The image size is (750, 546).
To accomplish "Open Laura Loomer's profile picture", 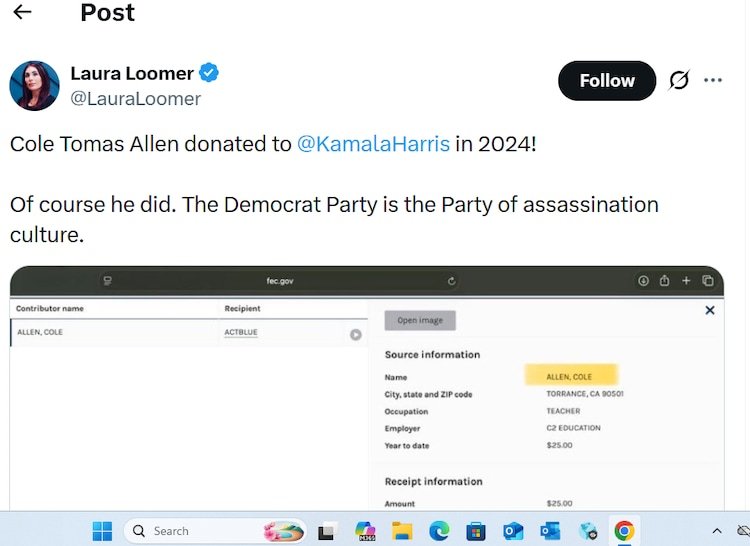I will coord(34,85).
